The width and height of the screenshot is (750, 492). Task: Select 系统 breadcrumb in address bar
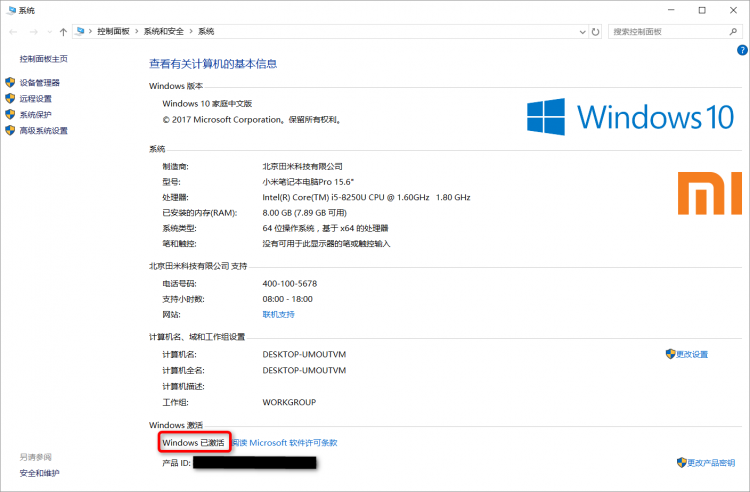click(x=206, y=32)
